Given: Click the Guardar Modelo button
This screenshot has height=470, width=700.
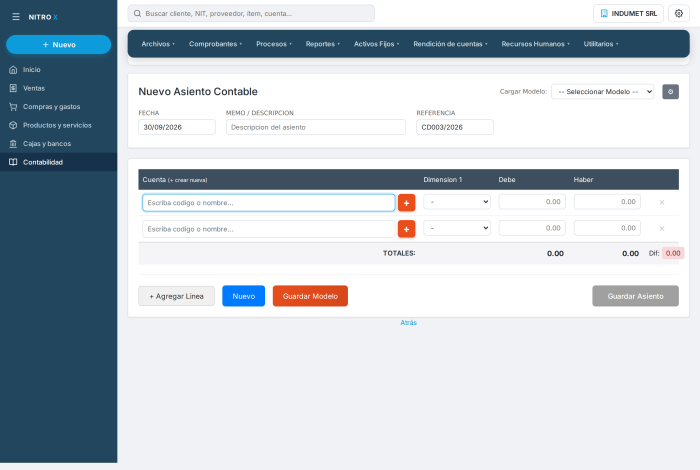Looking at the screenshot, I should point(310,296).
